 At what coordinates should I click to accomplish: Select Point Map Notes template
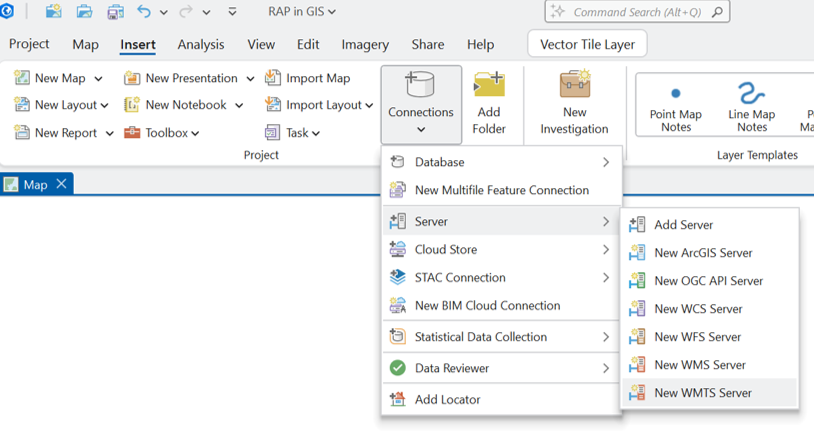click(x=675, y=105)
